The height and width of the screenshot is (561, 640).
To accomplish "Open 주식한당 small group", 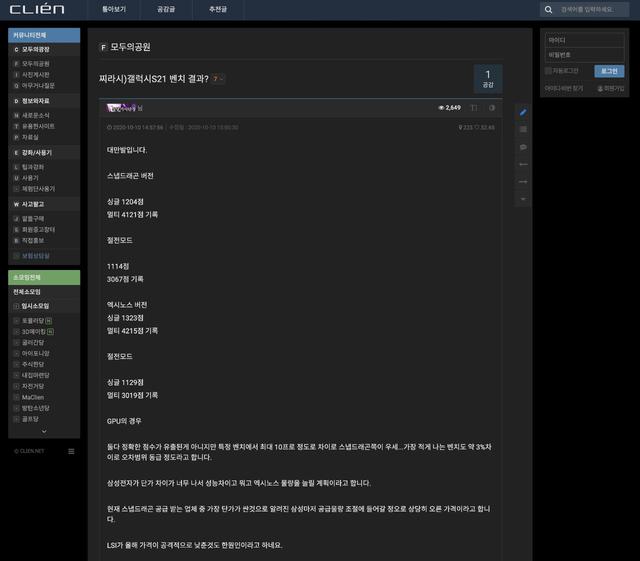I will [x=33, y=365].
